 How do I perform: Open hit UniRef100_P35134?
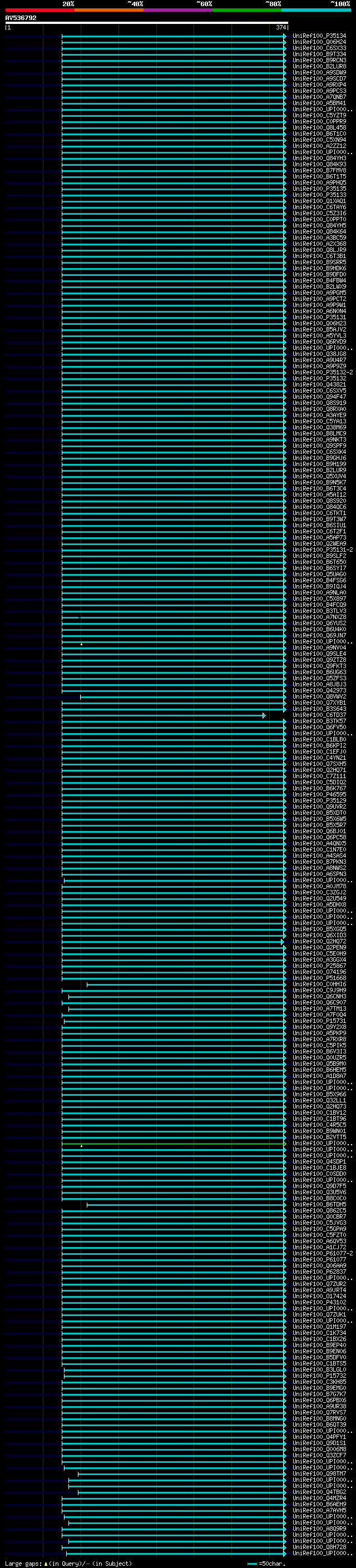[x=319, y=36]
